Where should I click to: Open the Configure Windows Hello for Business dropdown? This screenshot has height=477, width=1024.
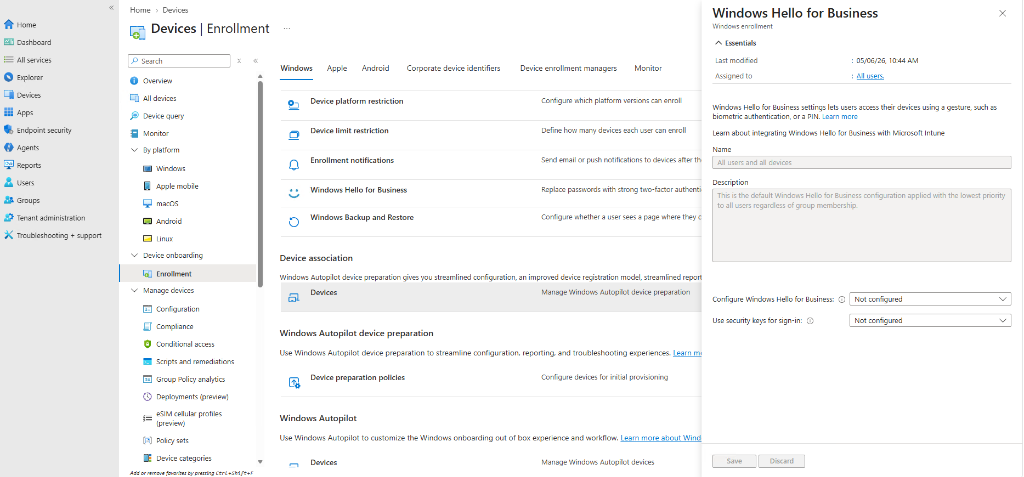930,299
